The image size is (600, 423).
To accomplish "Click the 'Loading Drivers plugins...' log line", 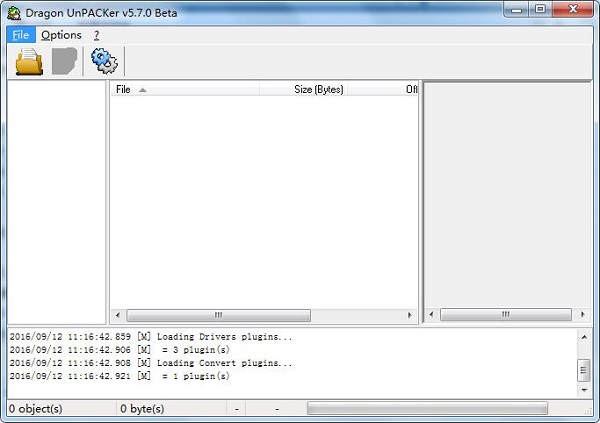I will click(151, 337).
